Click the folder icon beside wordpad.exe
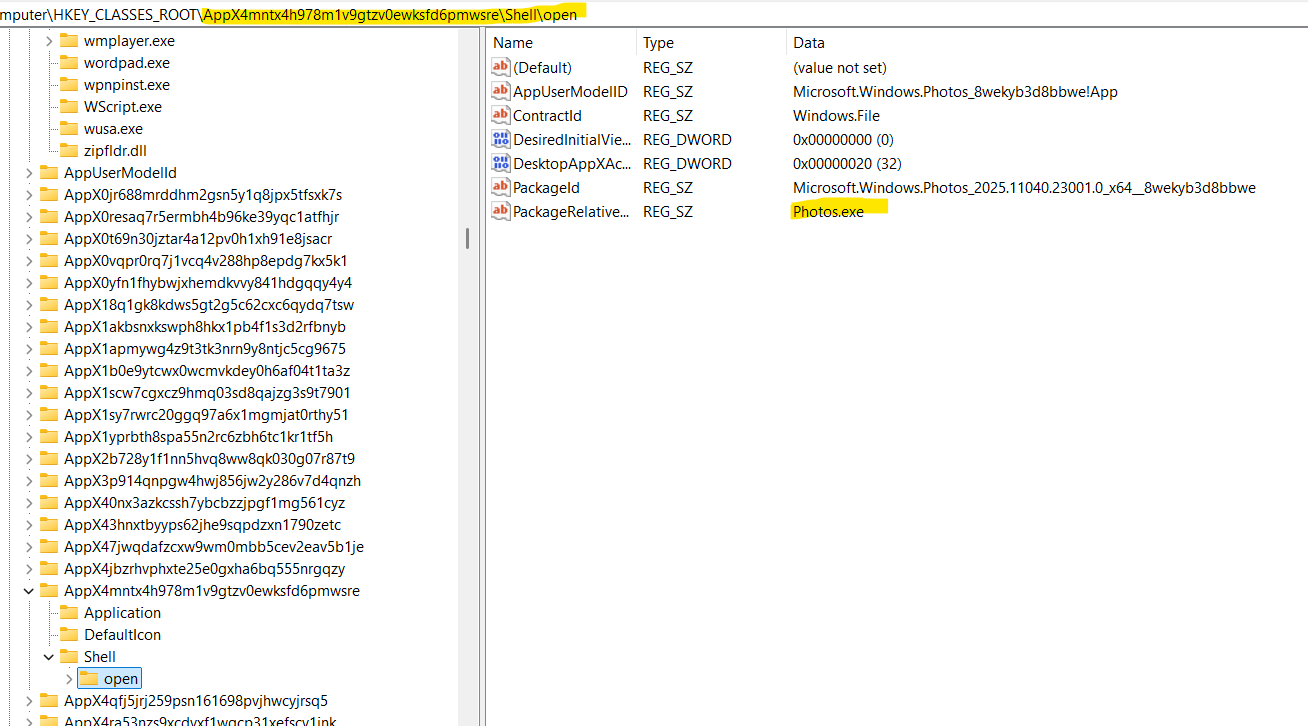This screenshot has width=1308, height=726. [x=69, y=63]
